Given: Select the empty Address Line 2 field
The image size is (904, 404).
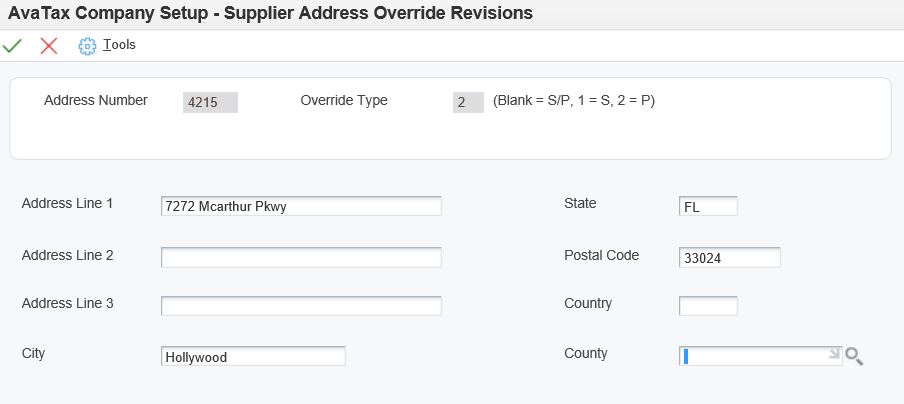Looking at the screenshot, I should pyautogui.click(x=301, y=257).
